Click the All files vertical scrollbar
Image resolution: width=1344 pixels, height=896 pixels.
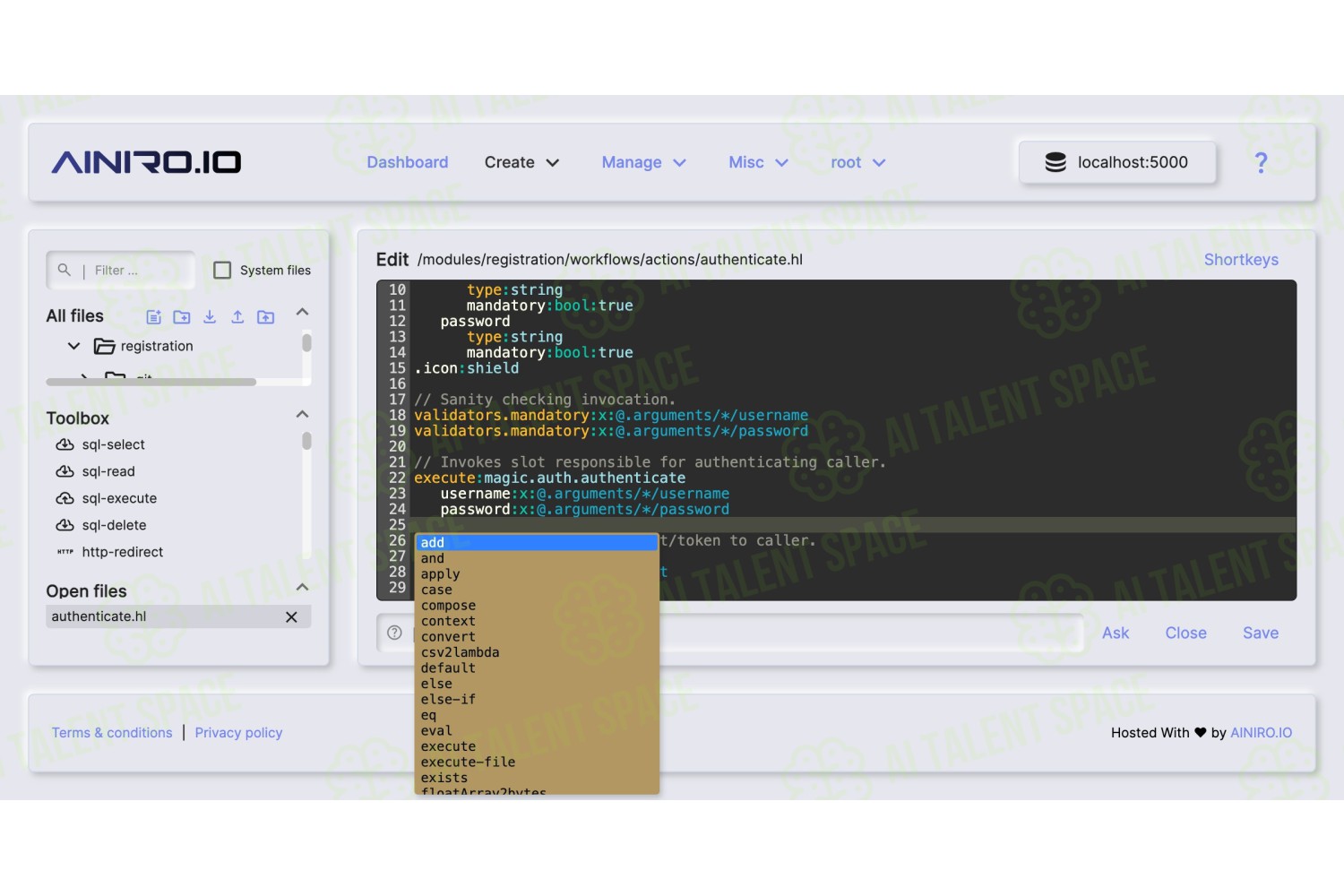coord(306,342)
